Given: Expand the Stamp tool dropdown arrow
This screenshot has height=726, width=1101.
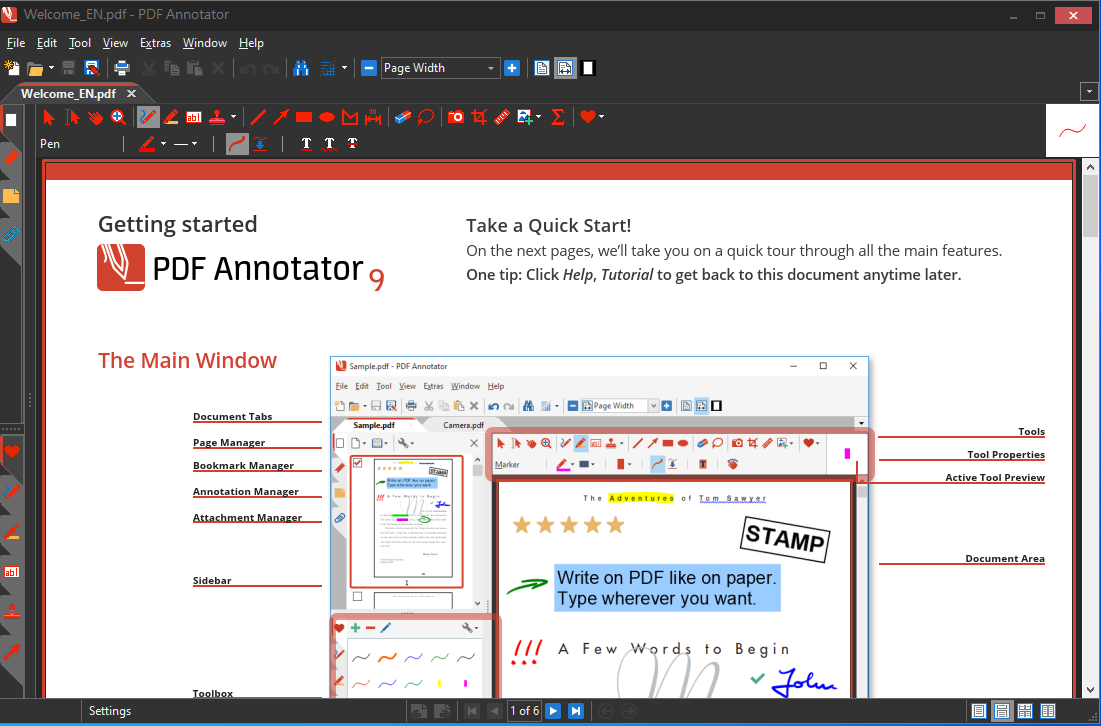Looking at the screenshot, I should 233,117.
